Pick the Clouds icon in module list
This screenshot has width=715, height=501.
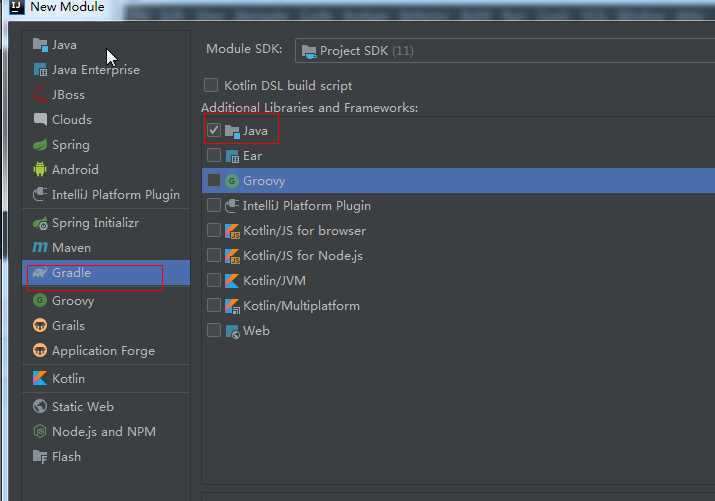[x=40, y=119]
